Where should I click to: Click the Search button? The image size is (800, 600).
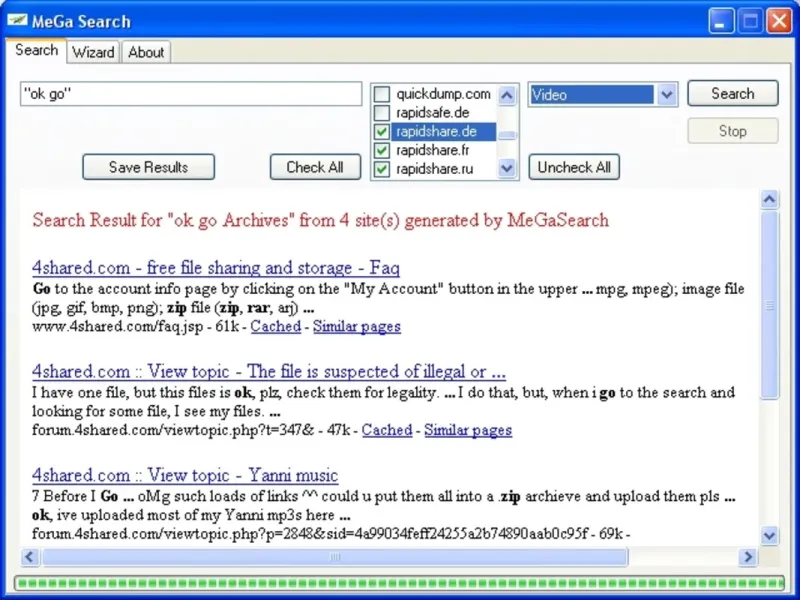[x=733, y=93]
